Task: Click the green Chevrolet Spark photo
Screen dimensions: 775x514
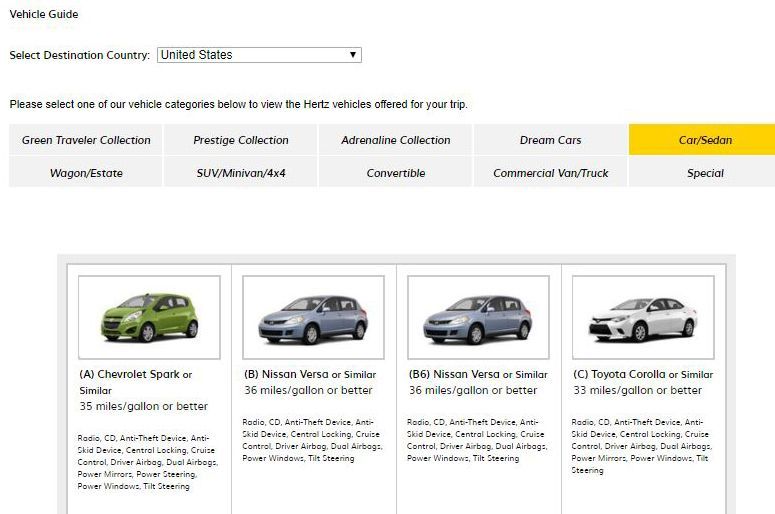Action: tap(149, 317)
